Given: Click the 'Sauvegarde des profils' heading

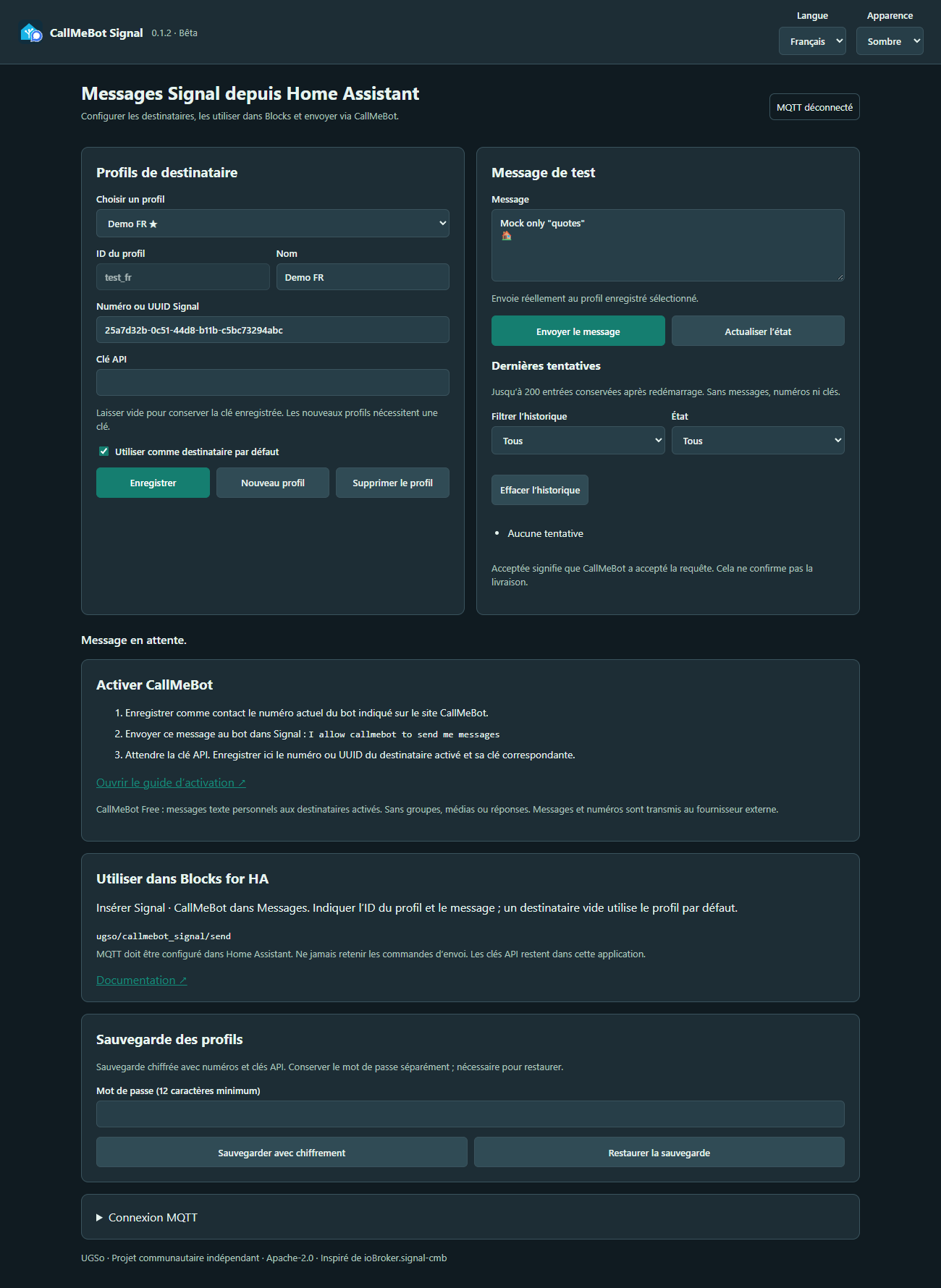Looking at the screenshot, I should coord(169,1039).
